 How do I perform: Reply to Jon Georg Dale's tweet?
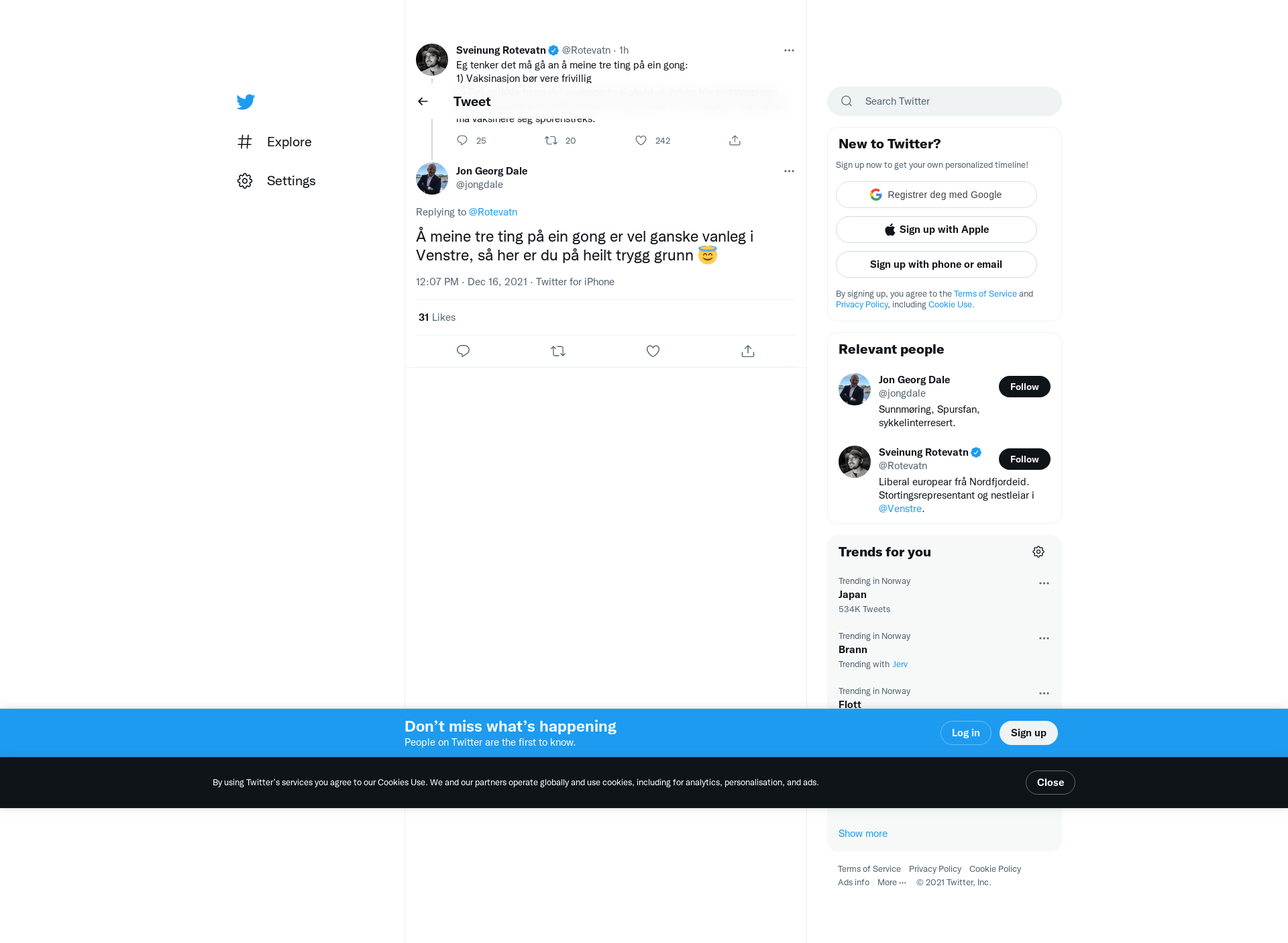(463, 351)
